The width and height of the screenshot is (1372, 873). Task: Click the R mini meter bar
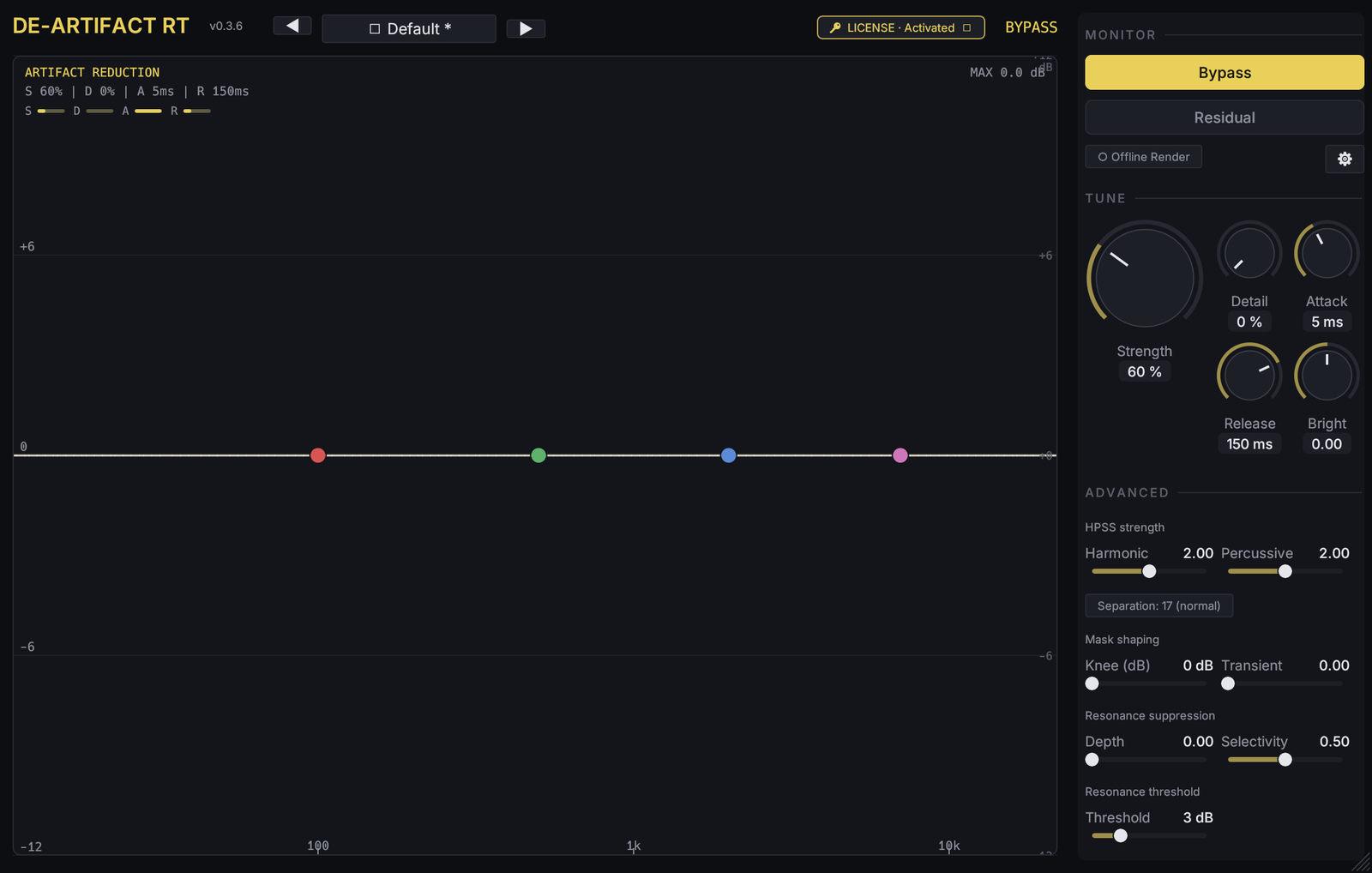click(197, 111)
